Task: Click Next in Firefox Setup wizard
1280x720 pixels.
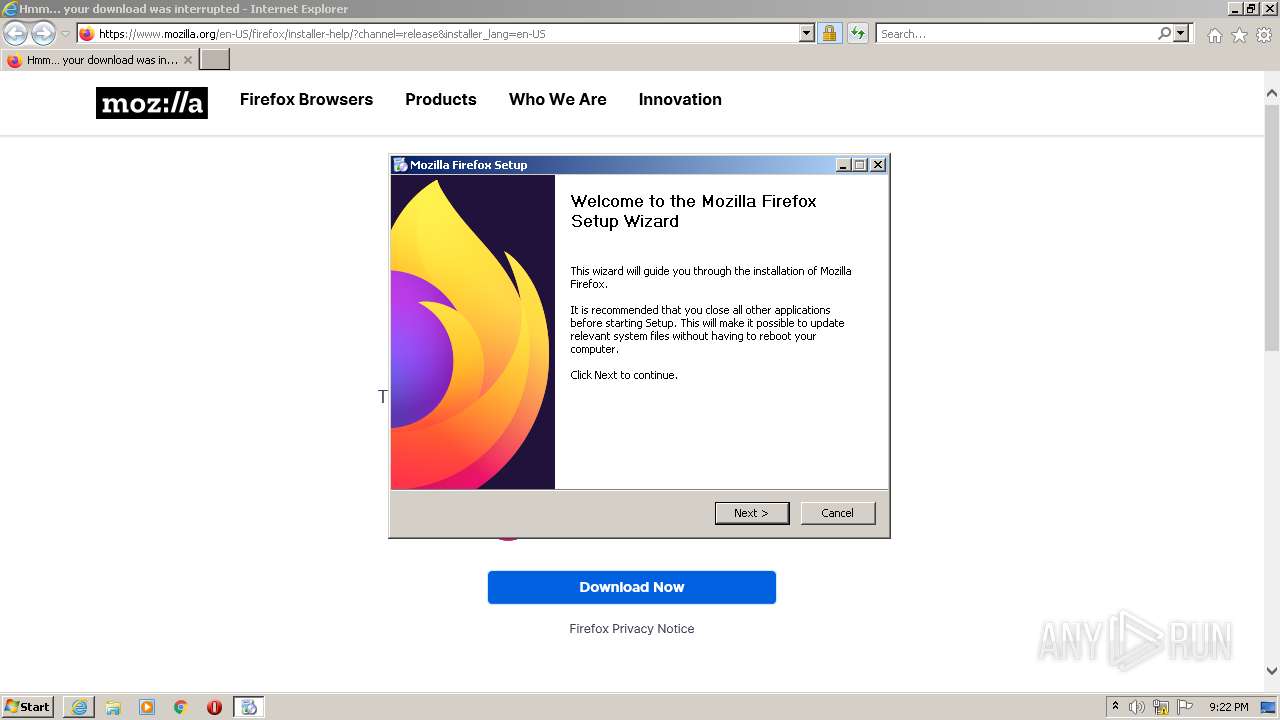Action: (752, 513)
